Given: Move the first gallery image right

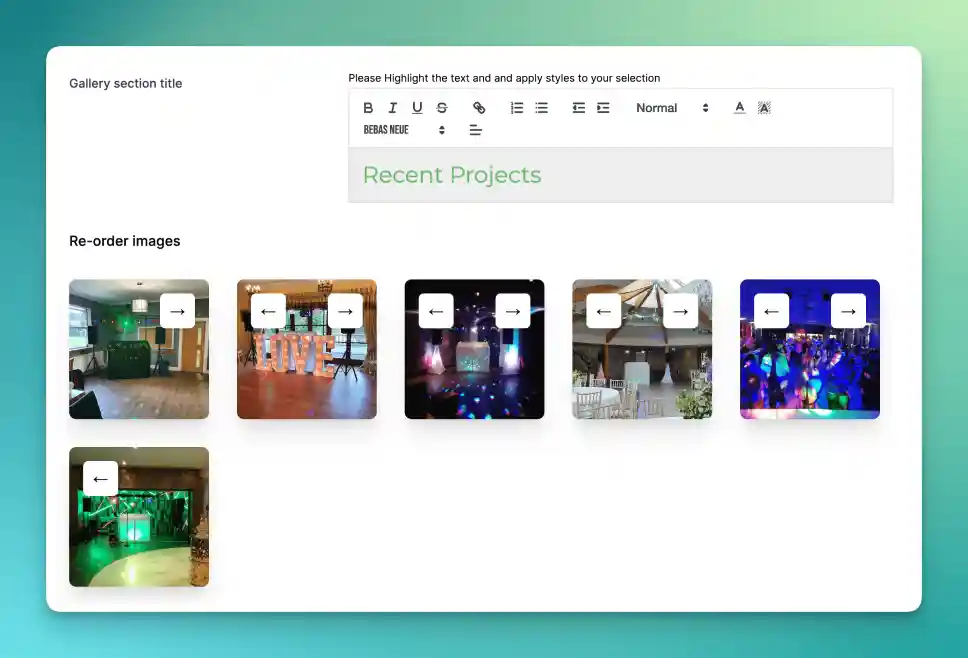Looking at the screenshot, I should (x=177, y=311).
